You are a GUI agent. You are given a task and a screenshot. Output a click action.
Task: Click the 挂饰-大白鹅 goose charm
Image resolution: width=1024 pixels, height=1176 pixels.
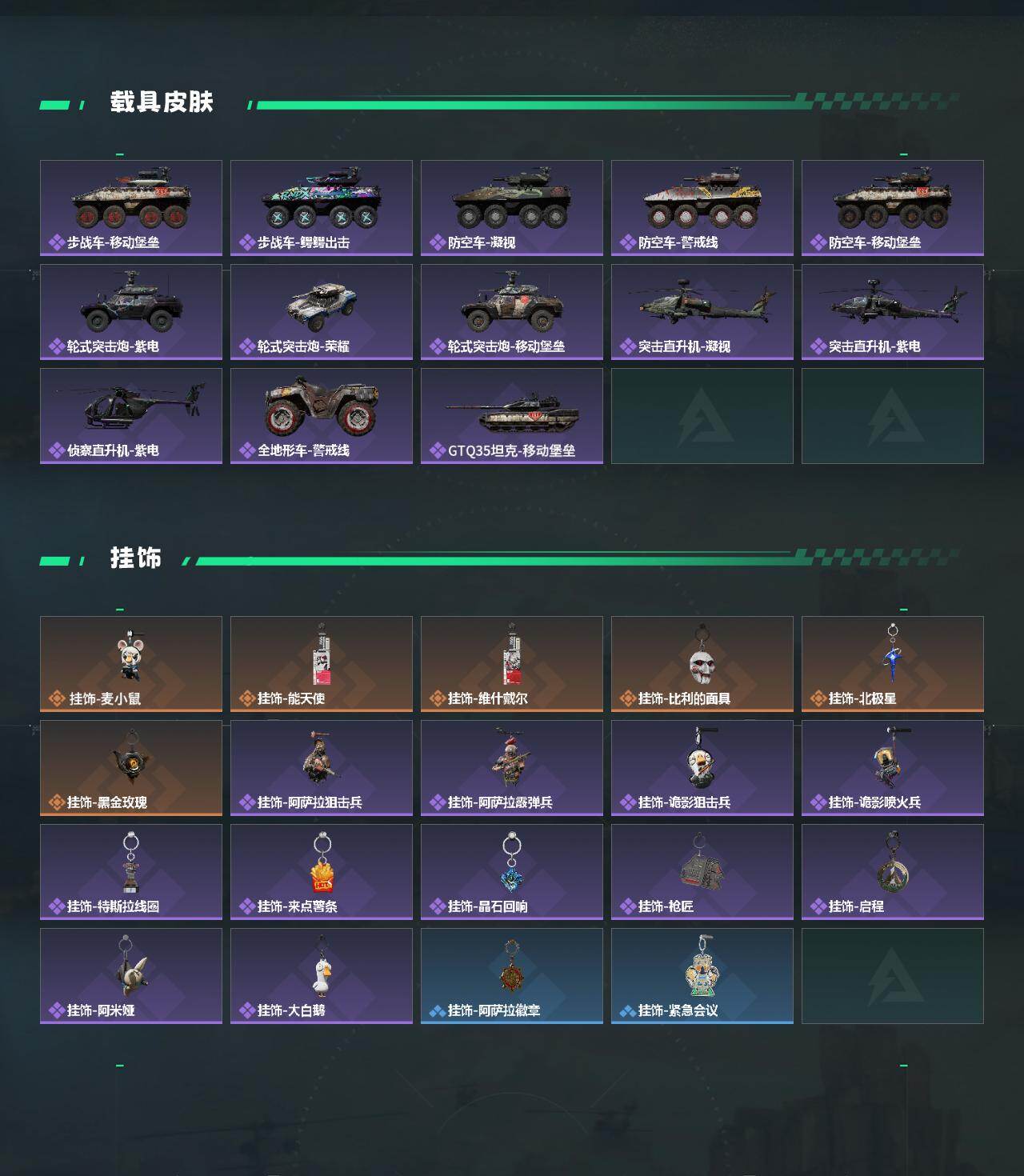coord(322,976)
